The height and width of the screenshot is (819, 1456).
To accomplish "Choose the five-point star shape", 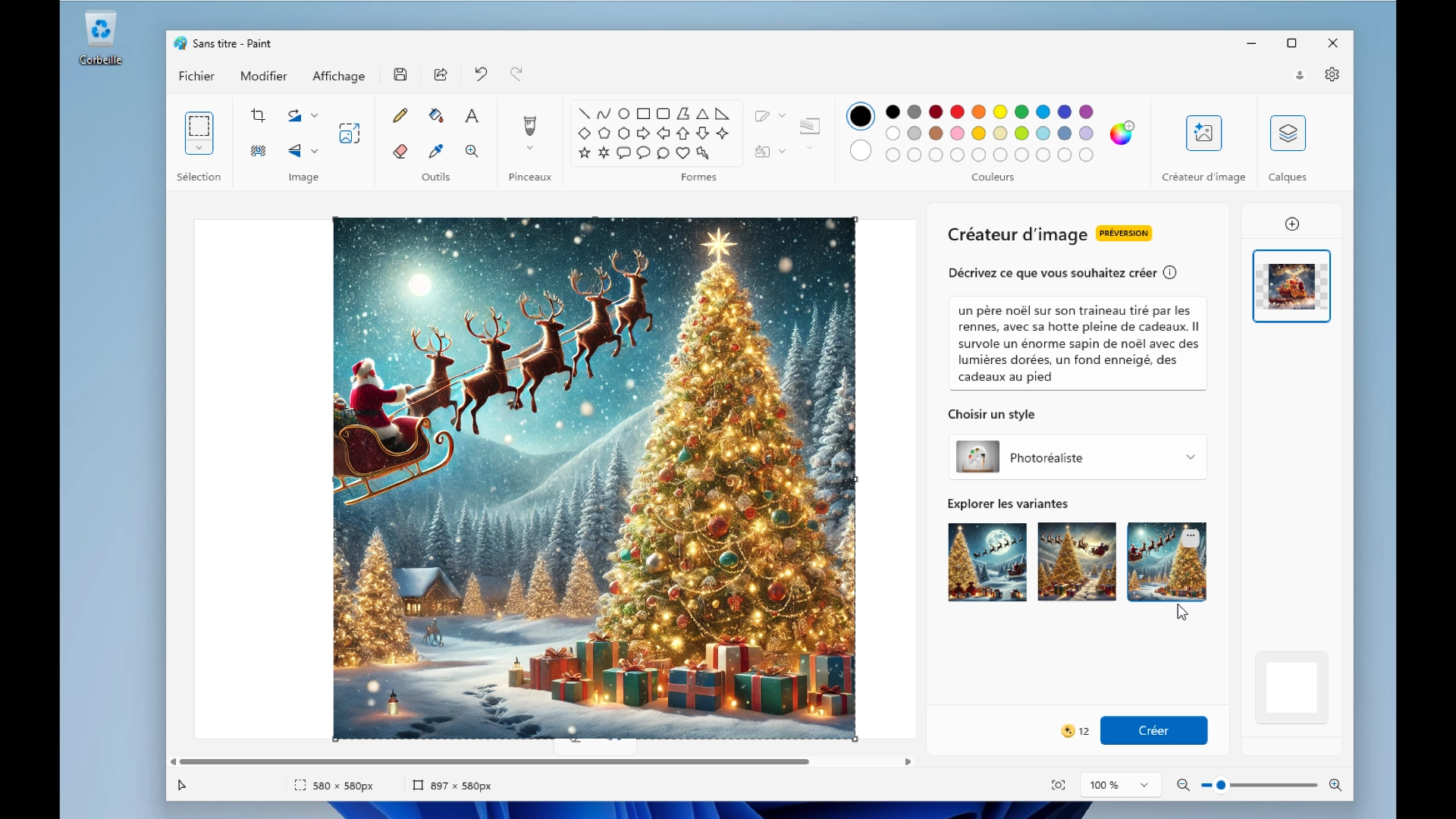I will coord(584,153).
